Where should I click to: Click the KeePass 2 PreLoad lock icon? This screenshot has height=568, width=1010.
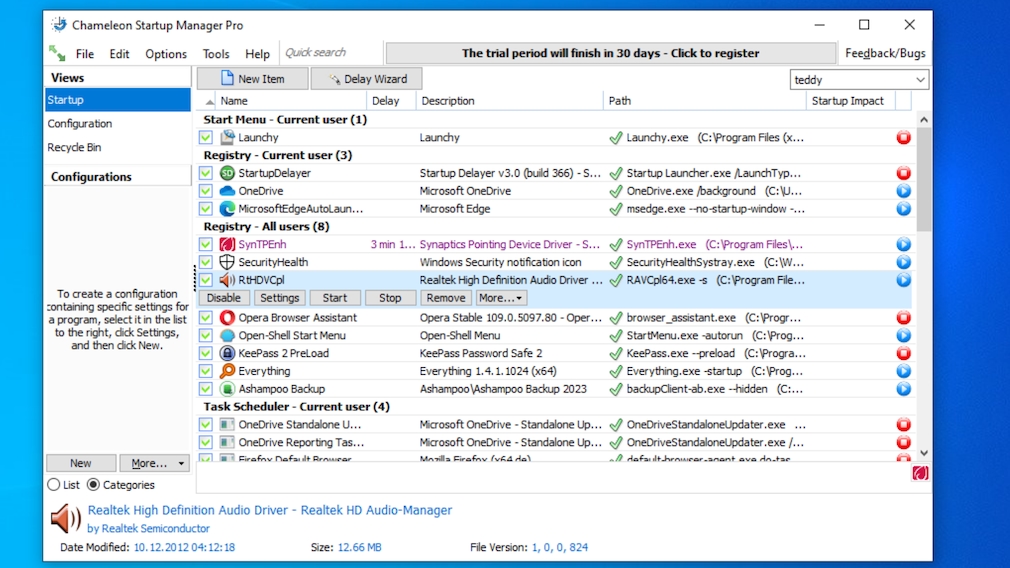(x=227, y=354)
